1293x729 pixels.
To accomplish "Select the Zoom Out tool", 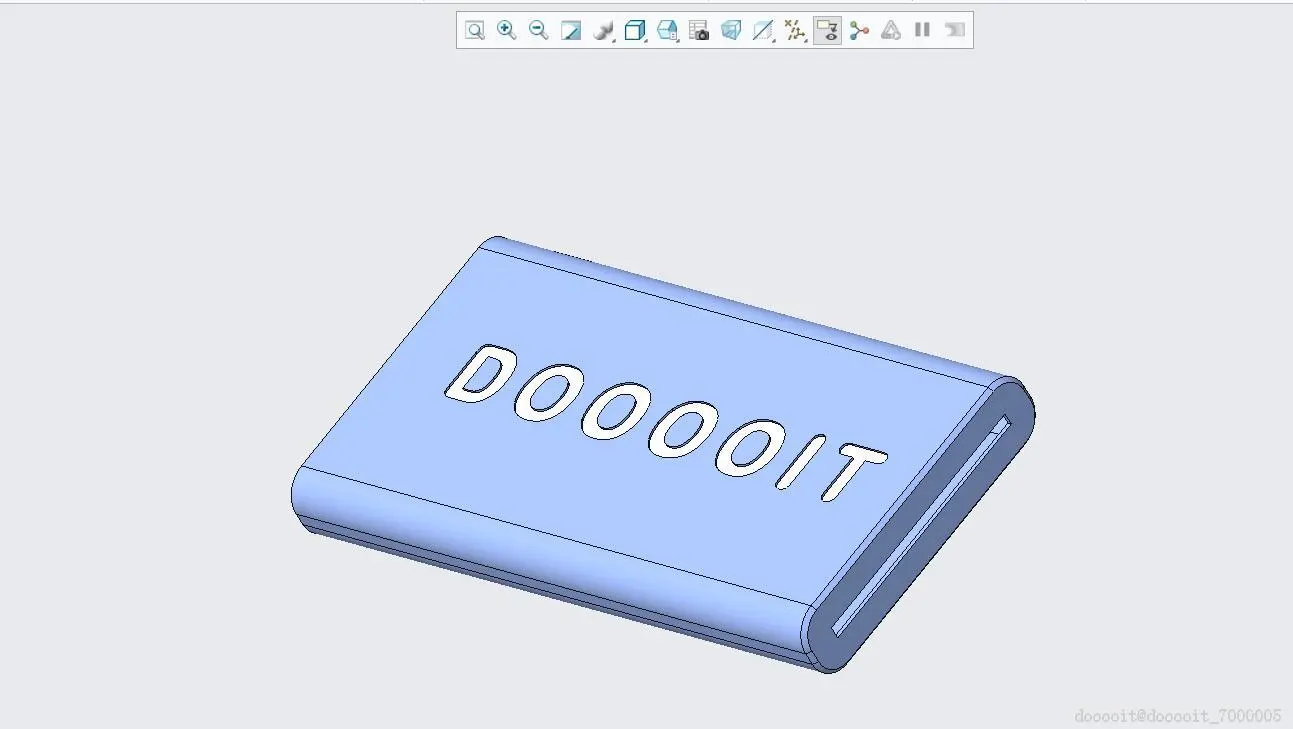I will [539, 30].
